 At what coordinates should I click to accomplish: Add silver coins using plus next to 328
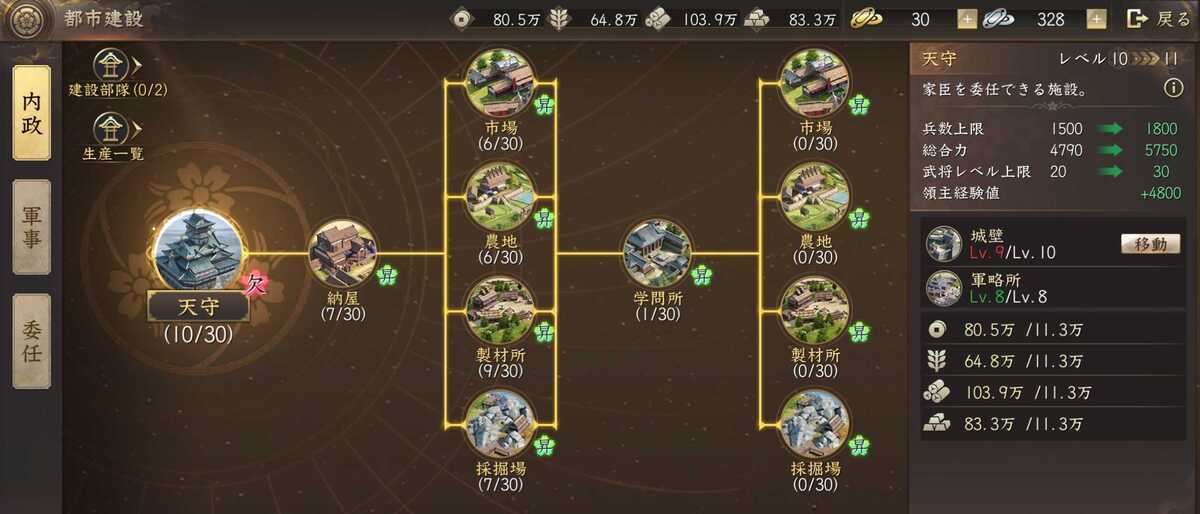pos(1096,19)
